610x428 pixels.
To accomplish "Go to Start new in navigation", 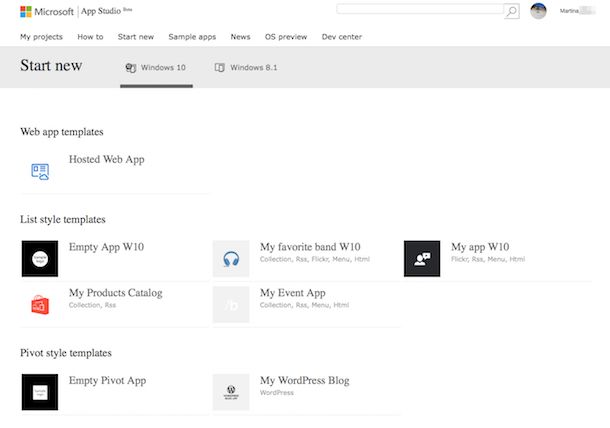I will (x=136, y=37).
